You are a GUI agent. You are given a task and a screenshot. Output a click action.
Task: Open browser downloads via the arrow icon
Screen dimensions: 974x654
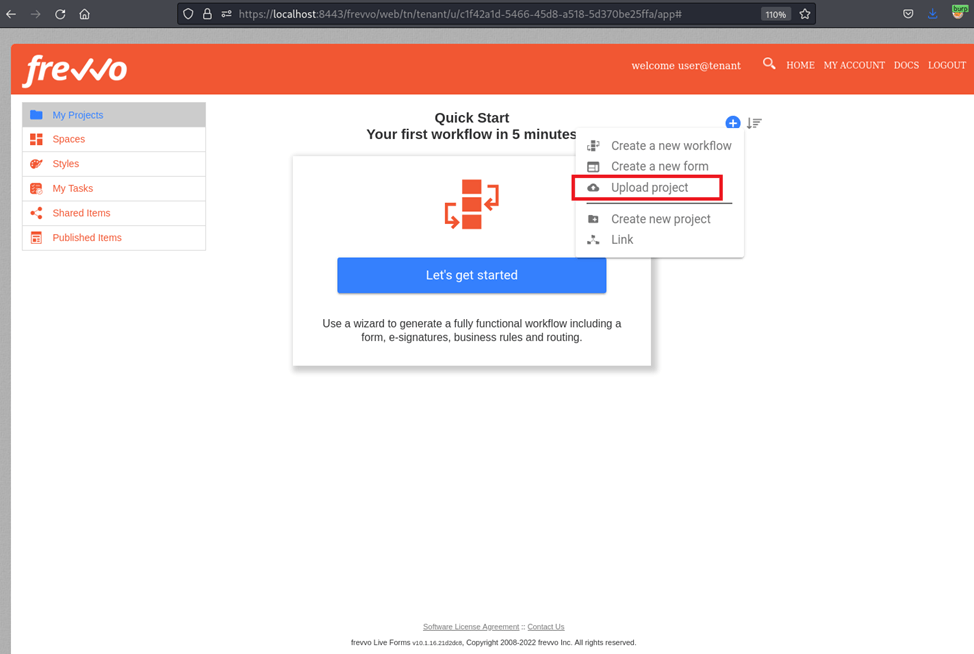(x=932, y=14)
